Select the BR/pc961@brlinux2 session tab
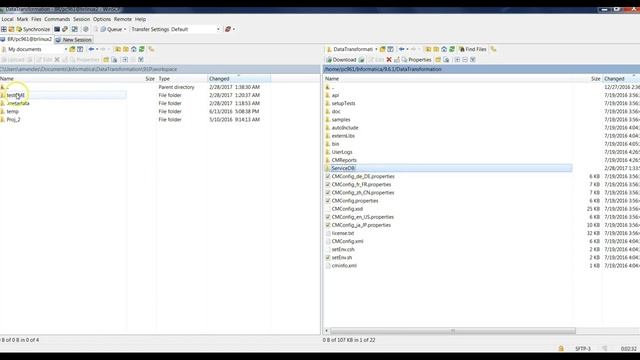 pyautogui.click(x=27, y=40)
